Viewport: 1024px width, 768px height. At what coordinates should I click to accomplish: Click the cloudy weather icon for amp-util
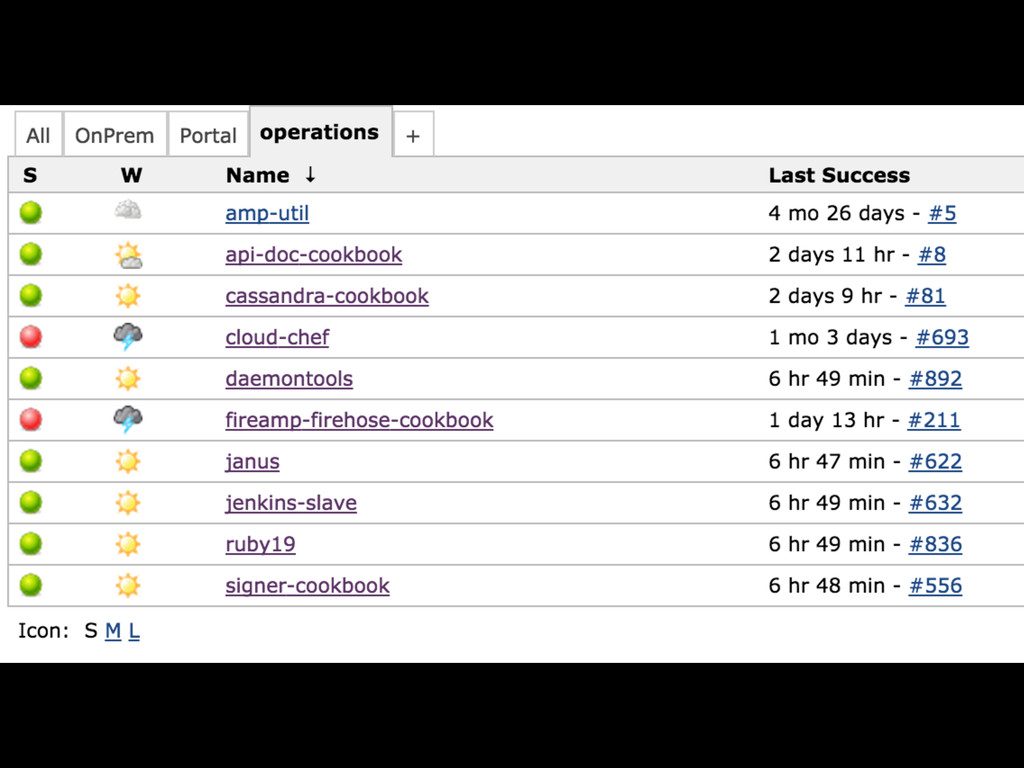click(x=128, y=211)
